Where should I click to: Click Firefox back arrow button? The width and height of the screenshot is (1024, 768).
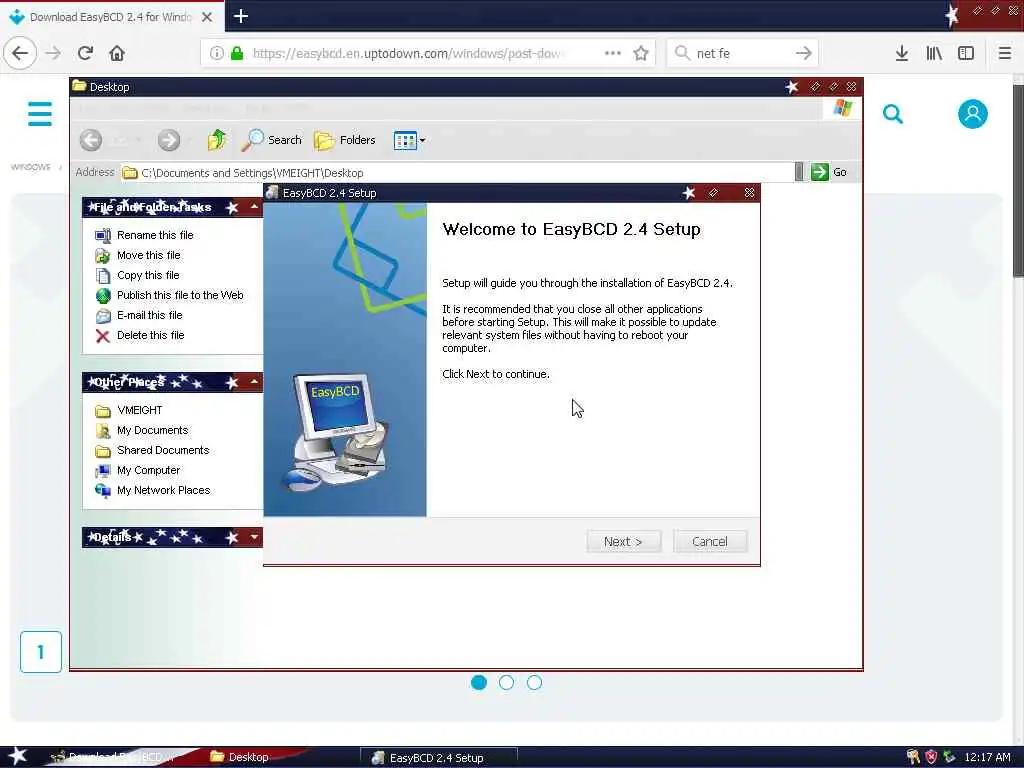(x=20, y=53)
